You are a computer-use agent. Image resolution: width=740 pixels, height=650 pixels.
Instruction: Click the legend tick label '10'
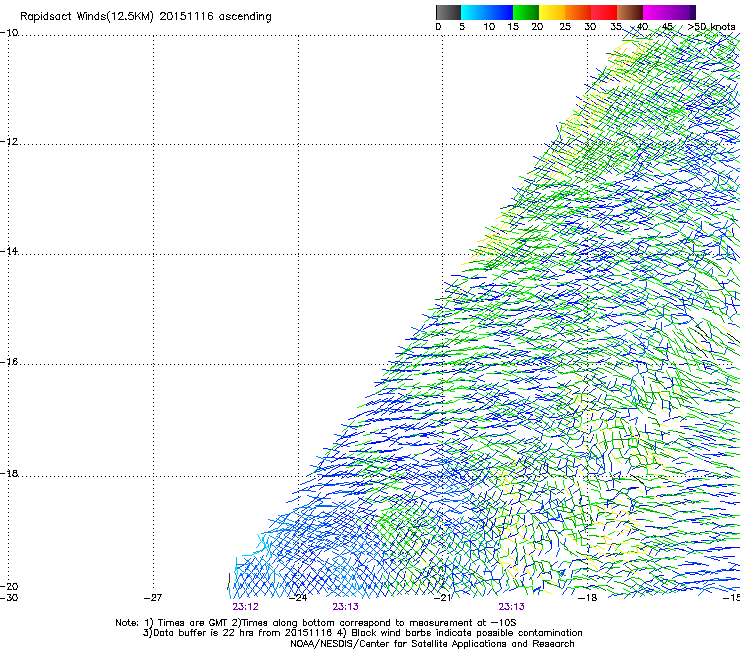pos(489,27)
